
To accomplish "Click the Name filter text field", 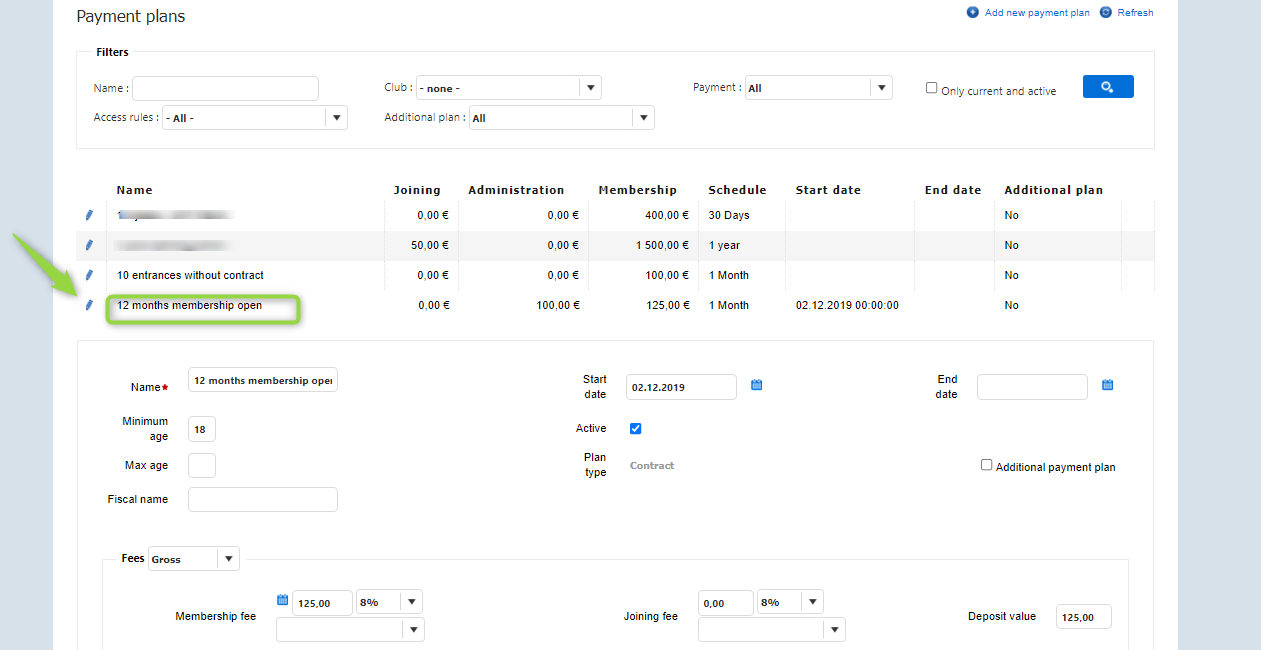I will coord(226,88).
